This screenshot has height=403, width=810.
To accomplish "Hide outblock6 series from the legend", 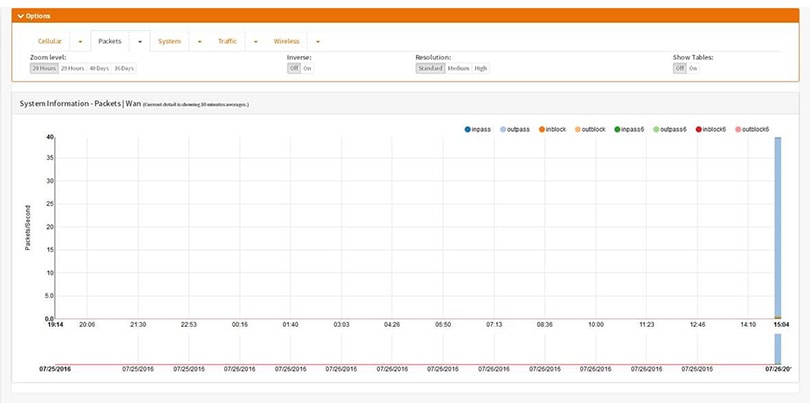I will tap(738, 129).
